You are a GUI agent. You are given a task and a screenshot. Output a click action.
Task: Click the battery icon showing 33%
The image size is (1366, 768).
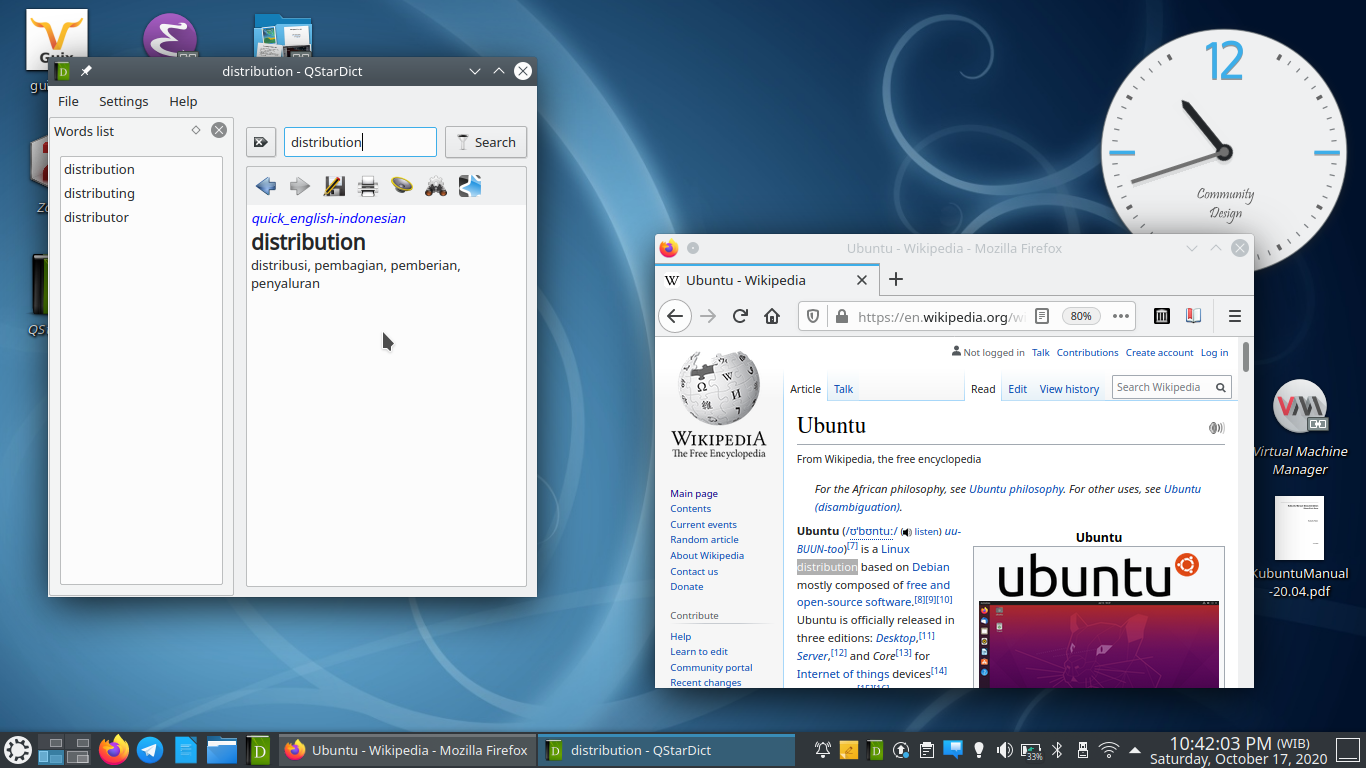[1031, 749]
